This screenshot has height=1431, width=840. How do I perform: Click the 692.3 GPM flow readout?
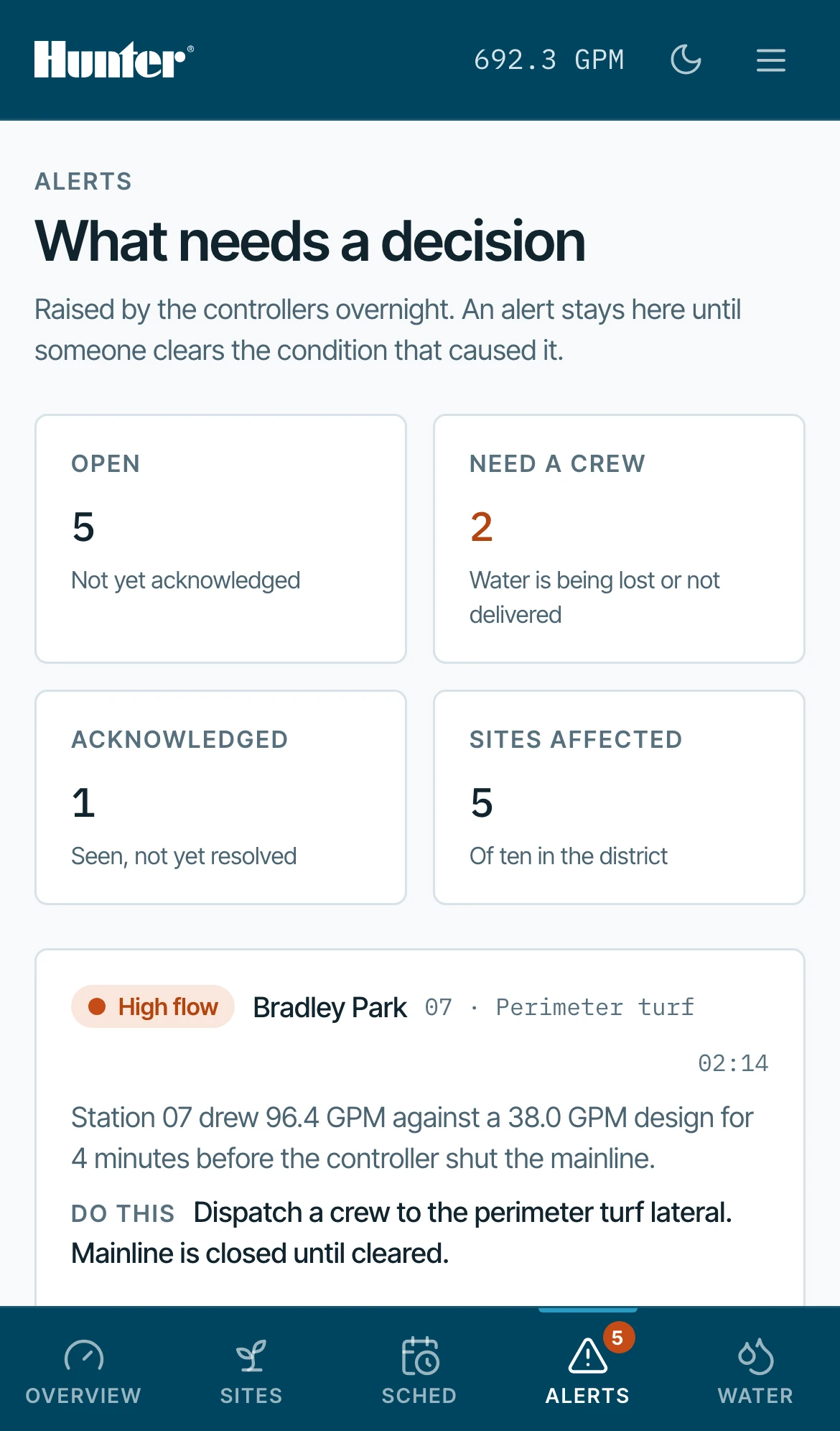tap(549, 60)
